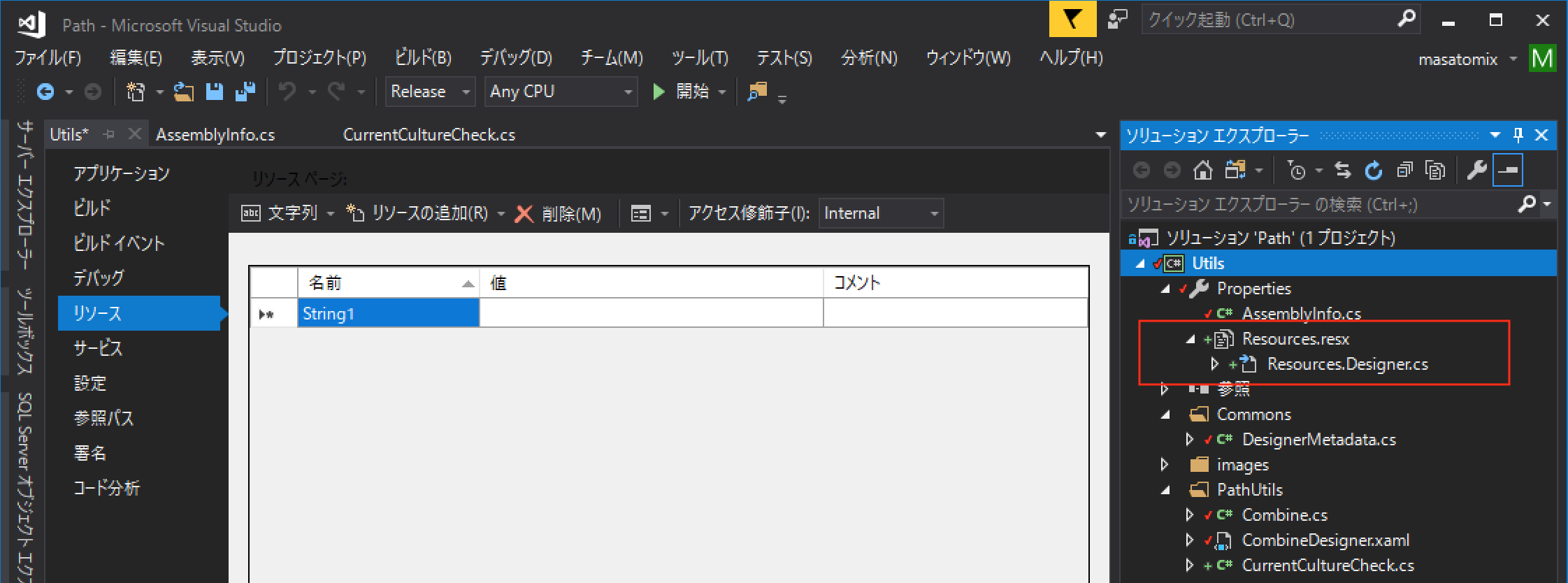Image resolution: width=1568 pixels, height=583 pixels.
Task: Refresh the Solution Explorer
Action: [x=1374, y=170]
